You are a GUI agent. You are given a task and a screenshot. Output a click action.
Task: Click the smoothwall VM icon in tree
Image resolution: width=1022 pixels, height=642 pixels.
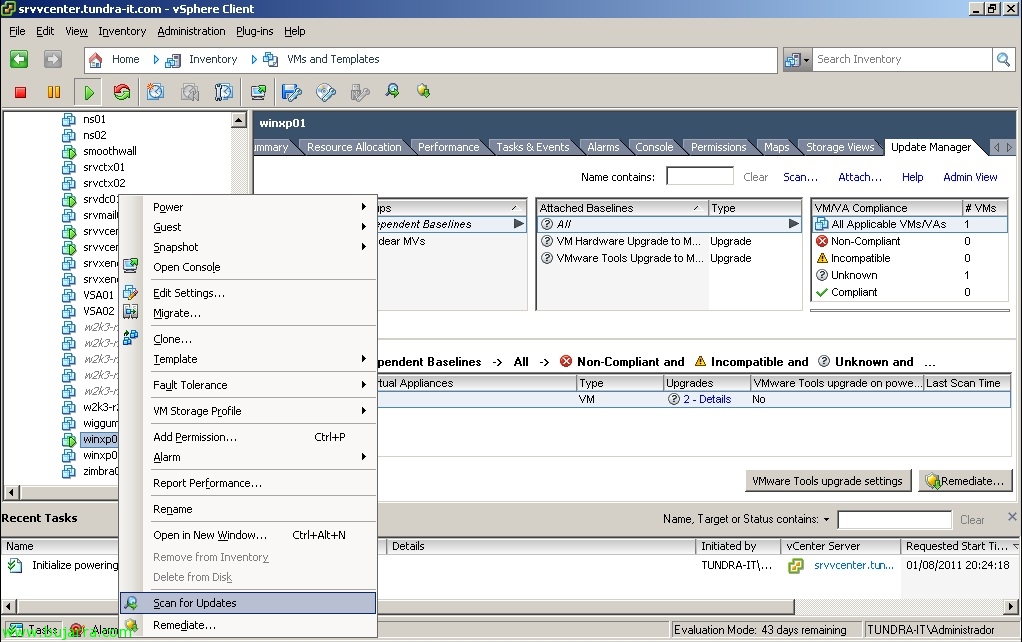pyautogui.click(x=69, y=152)
